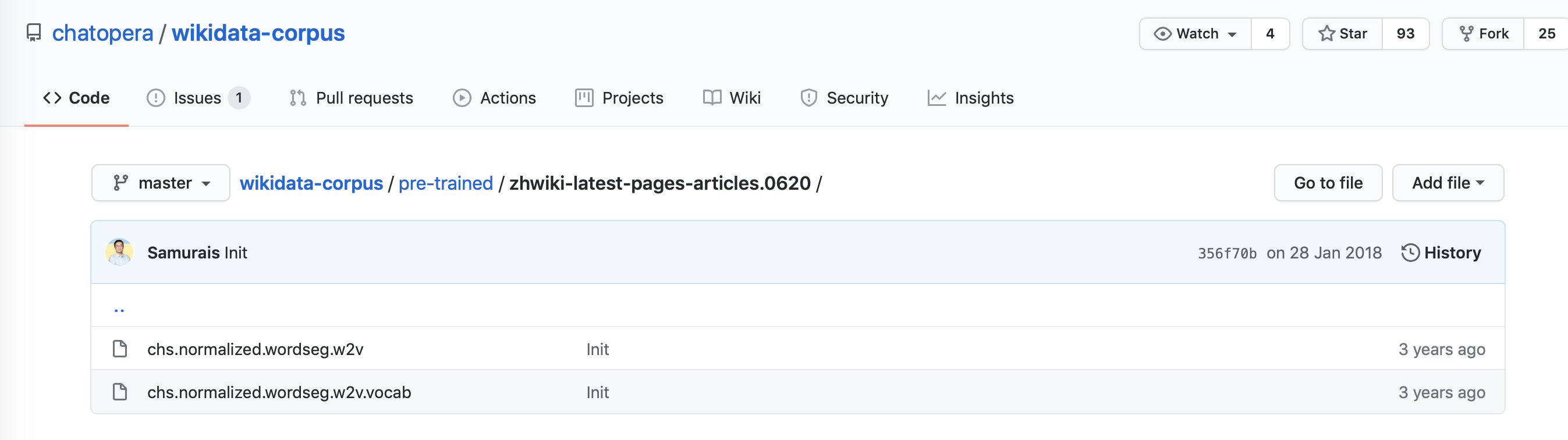Open the file chs.normalized.wordseg.w2v
The width and height of the screenshot is (1568, 440).
pyautogui.click(x=255, y=349)
